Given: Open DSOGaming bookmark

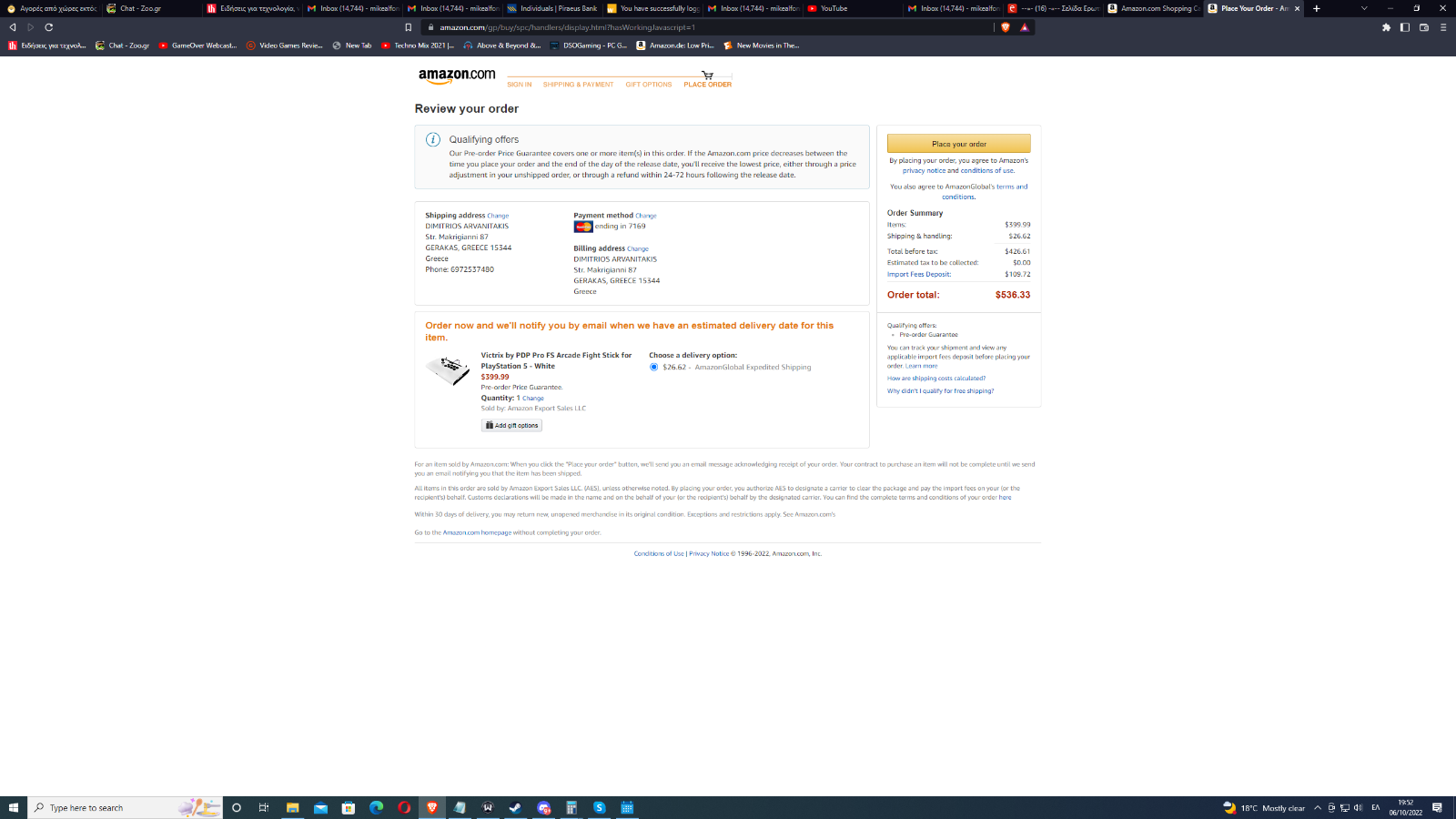Looking at the screenshot, I should point(589,45).
